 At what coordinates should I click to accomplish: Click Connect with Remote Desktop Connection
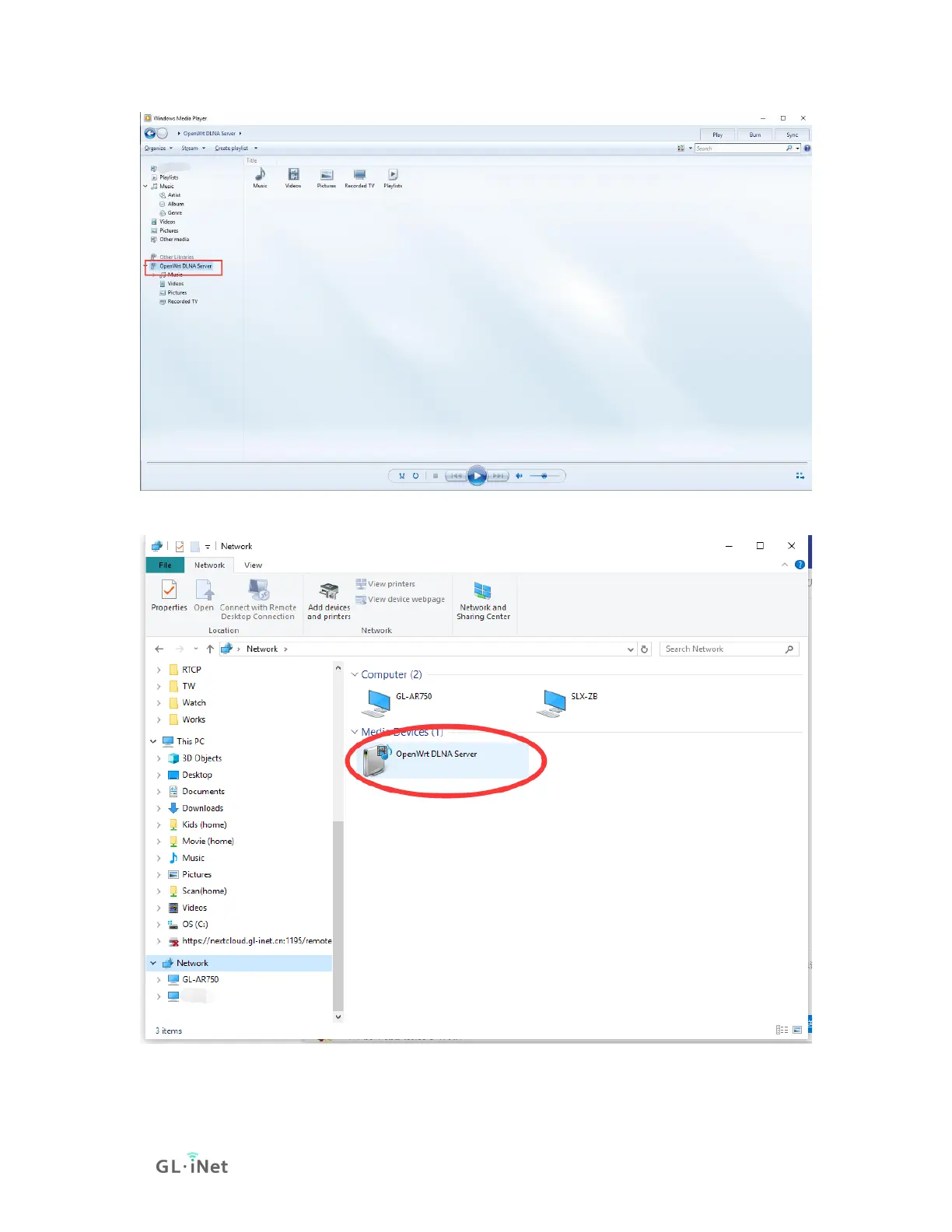click(x=258, y=600)
